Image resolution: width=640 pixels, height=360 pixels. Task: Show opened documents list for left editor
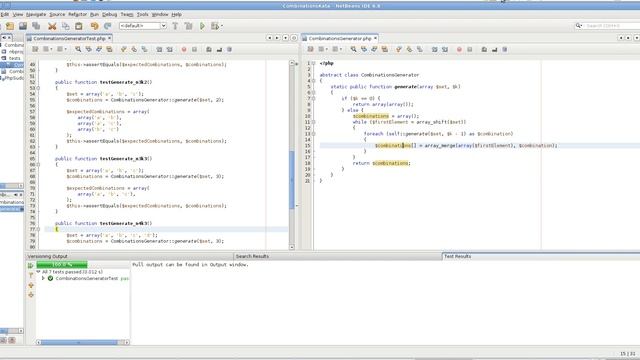285,38
